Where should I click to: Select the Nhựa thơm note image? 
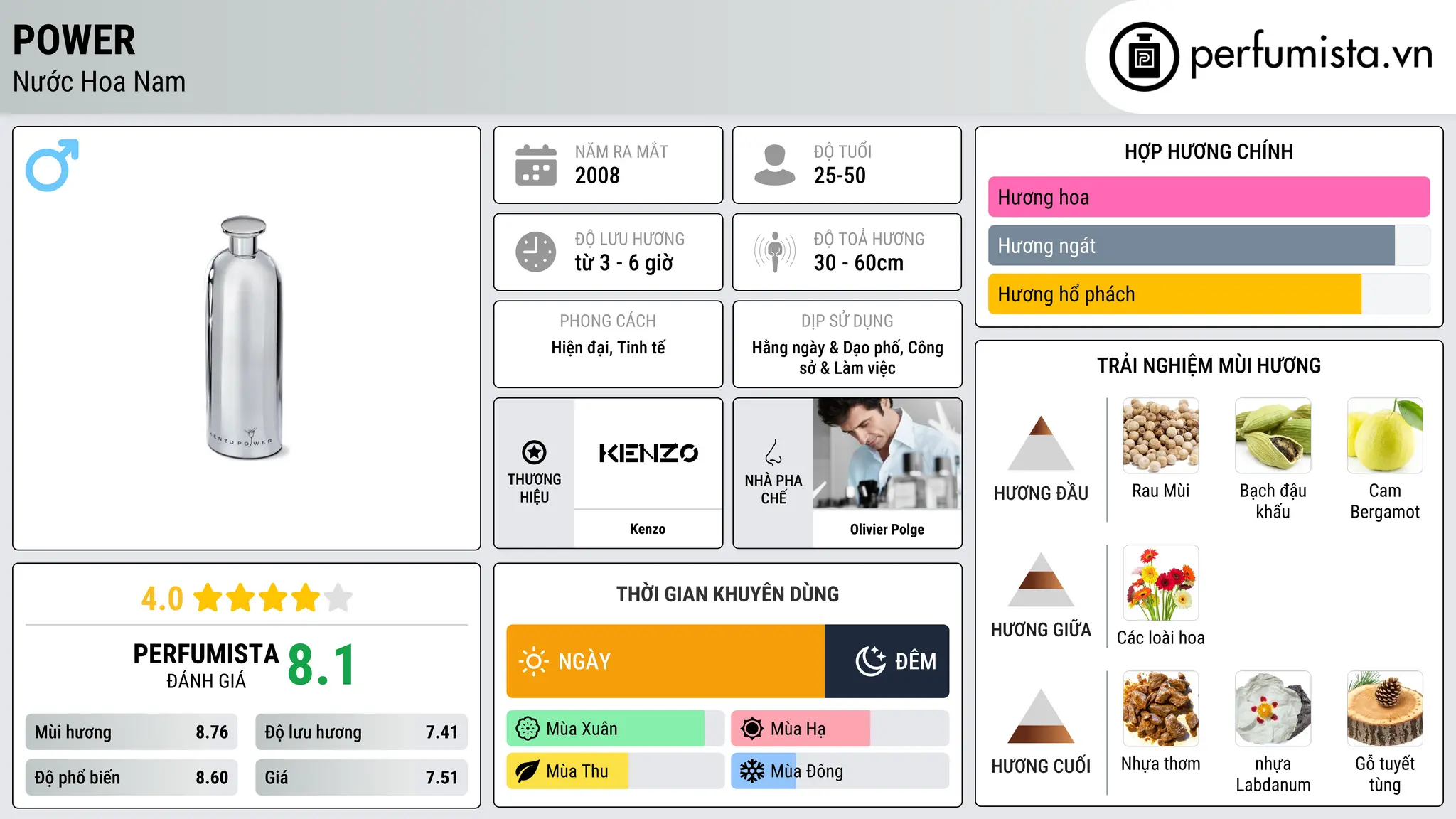click(1160, 708)
